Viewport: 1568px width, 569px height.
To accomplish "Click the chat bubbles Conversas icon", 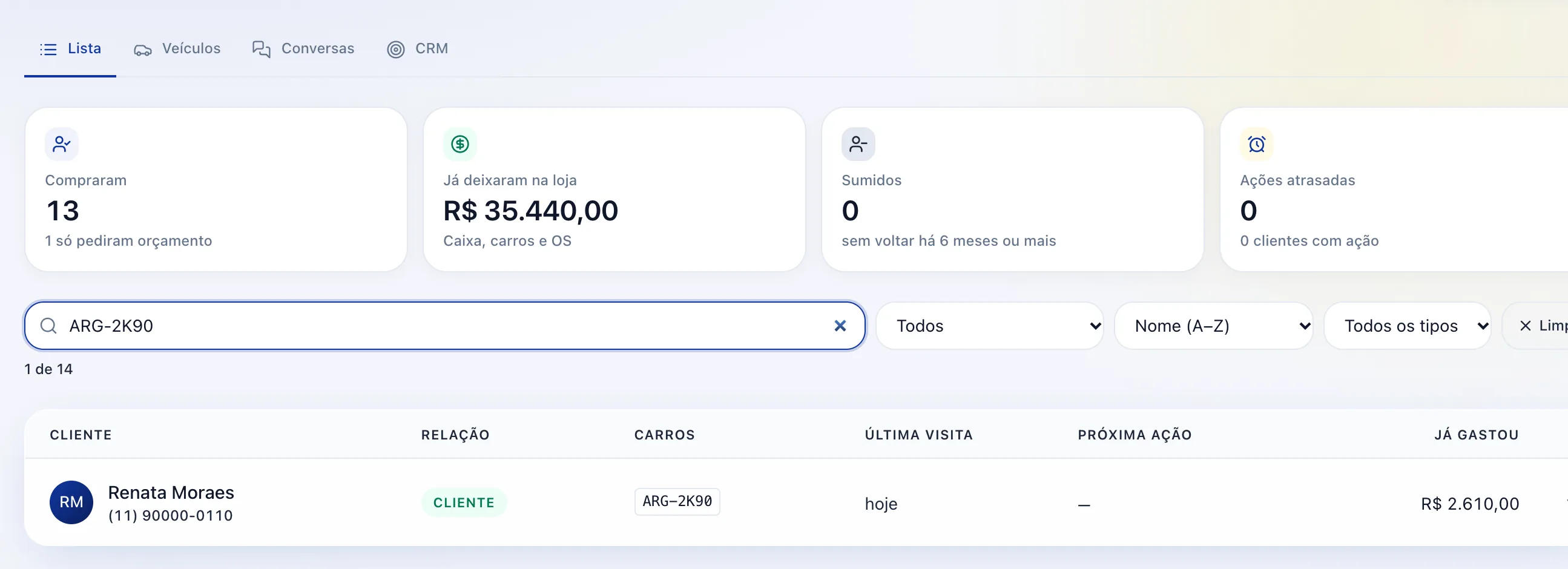I will 261,49.
